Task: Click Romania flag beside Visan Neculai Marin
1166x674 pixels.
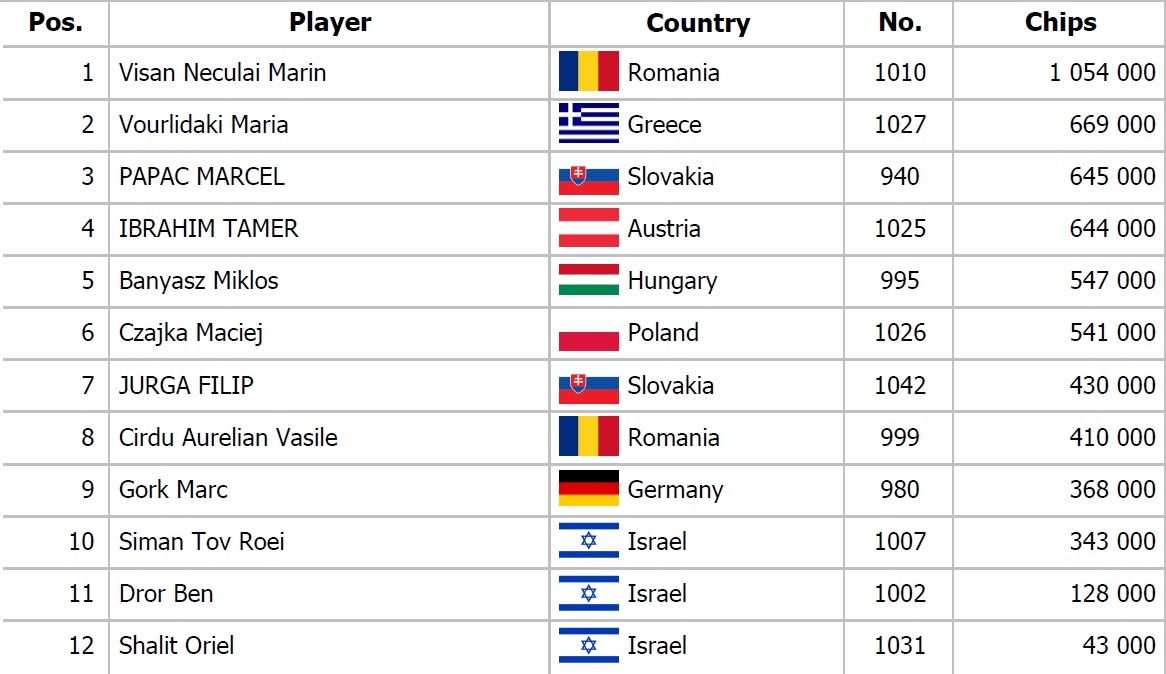Action: tap(588, 71)
